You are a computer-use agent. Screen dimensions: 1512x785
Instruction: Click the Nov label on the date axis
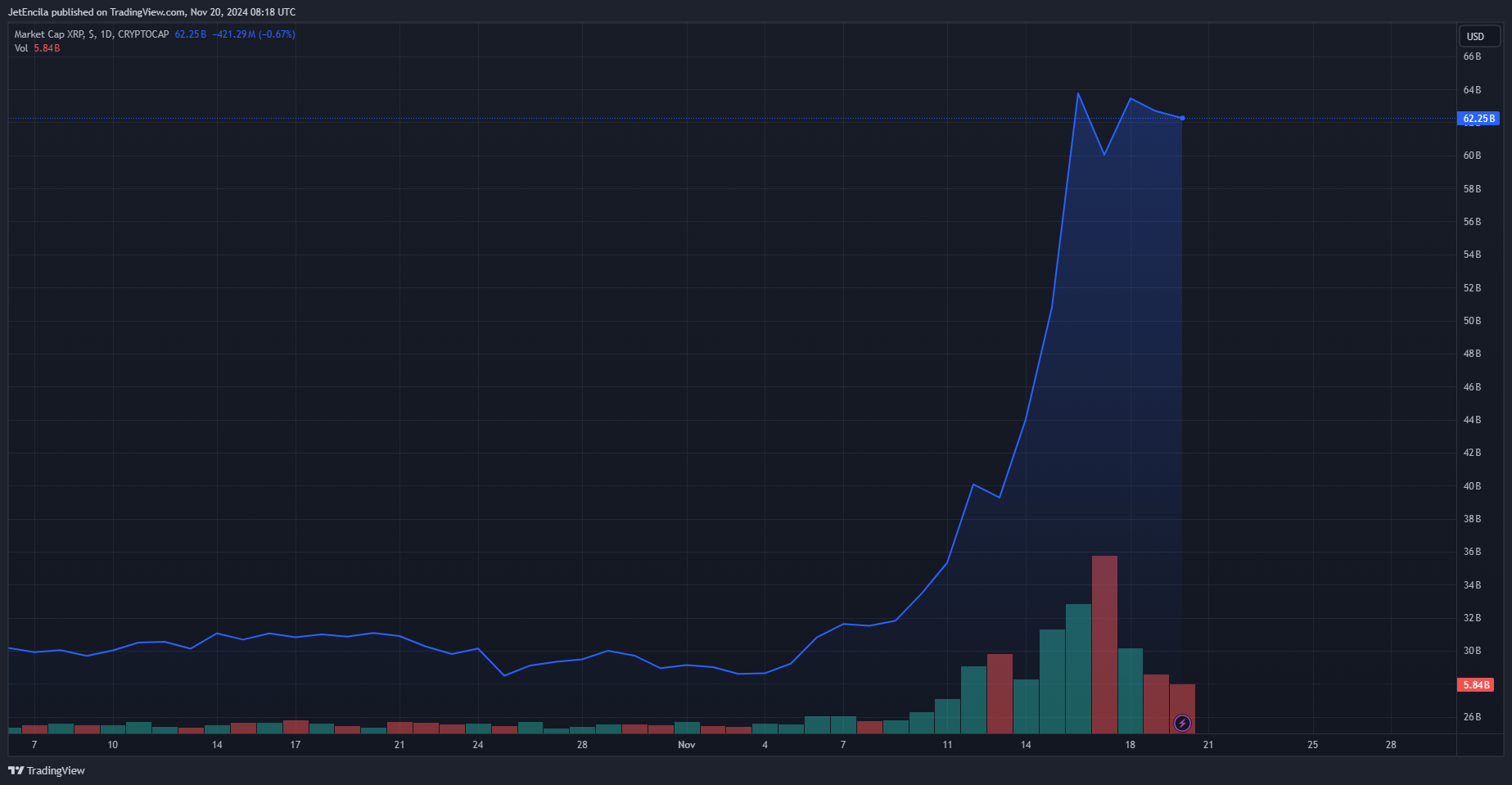pos(686,745)
